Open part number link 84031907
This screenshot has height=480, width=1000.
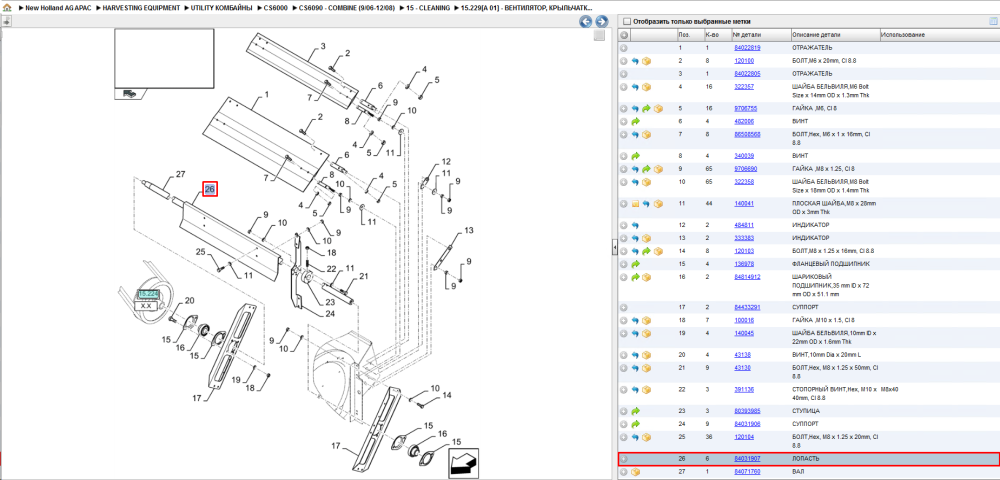tap(747, 459)
